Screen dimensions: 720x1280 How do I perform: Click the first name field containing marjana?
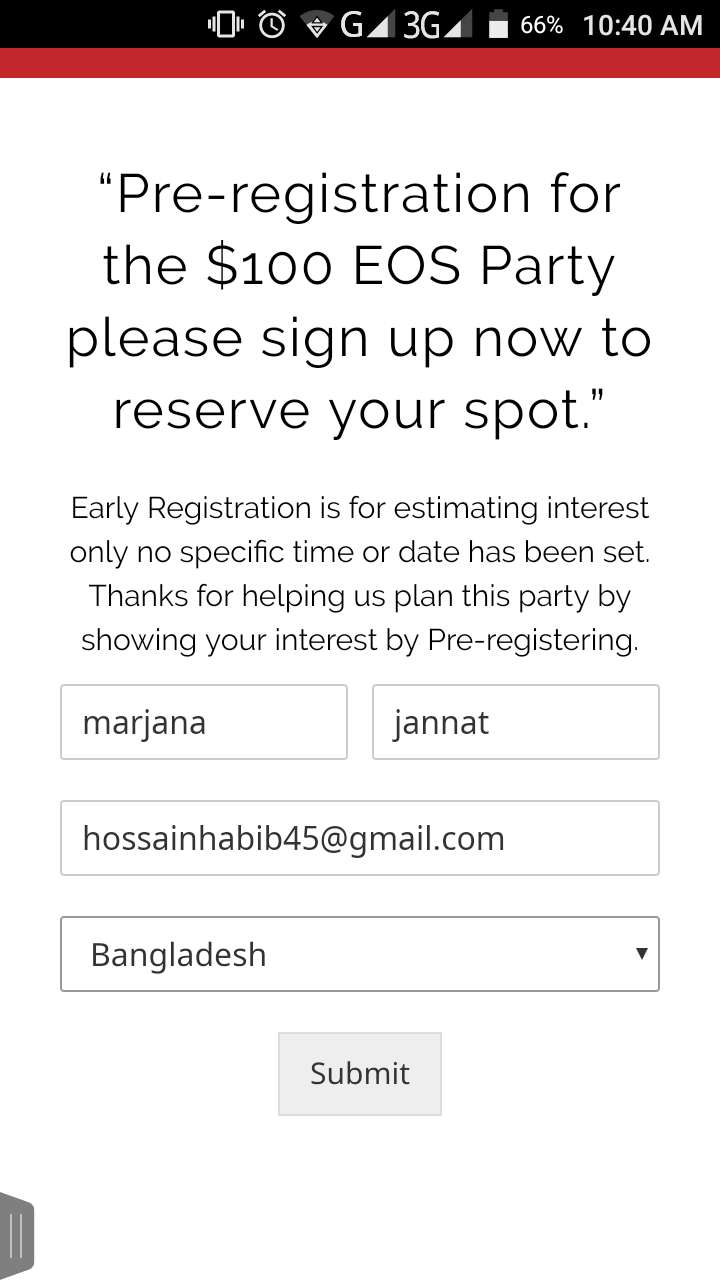[x=204, y=722]
